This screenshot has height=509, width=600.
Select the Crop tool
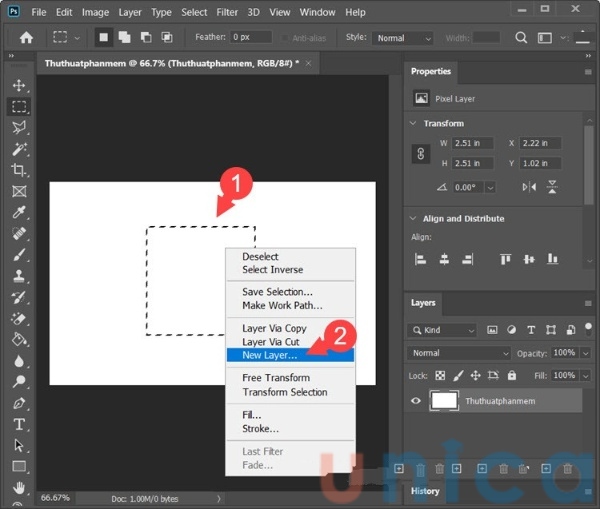[19, 170]
